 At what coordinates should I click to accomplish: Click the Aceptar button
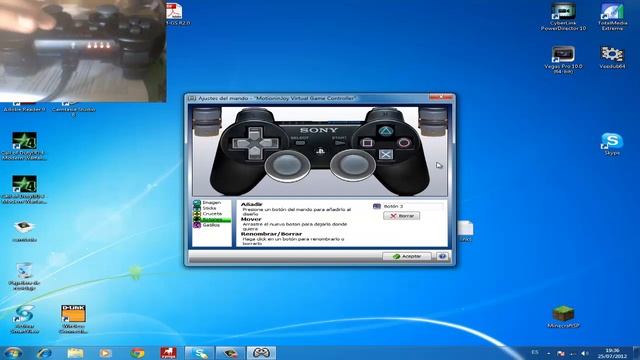[x=407, y=256]
